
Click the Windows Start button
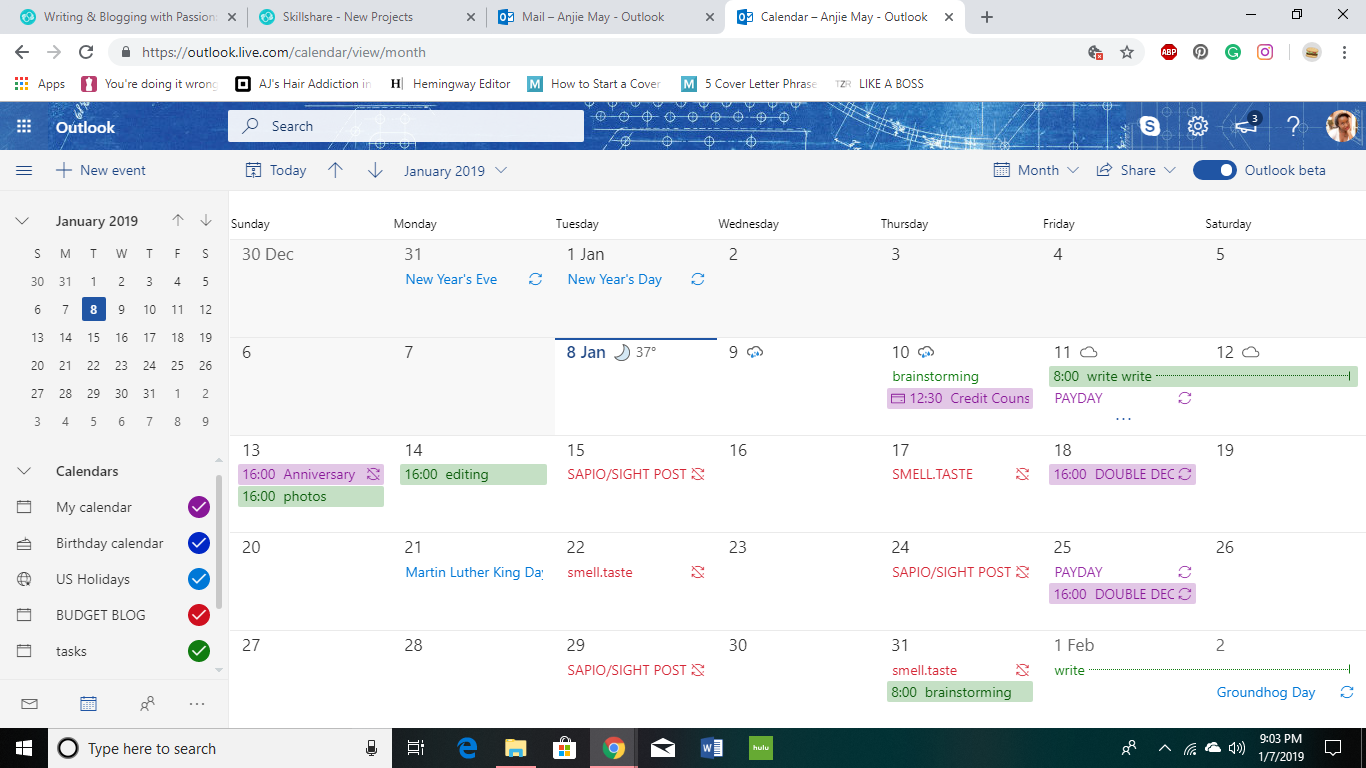(24, 748)
